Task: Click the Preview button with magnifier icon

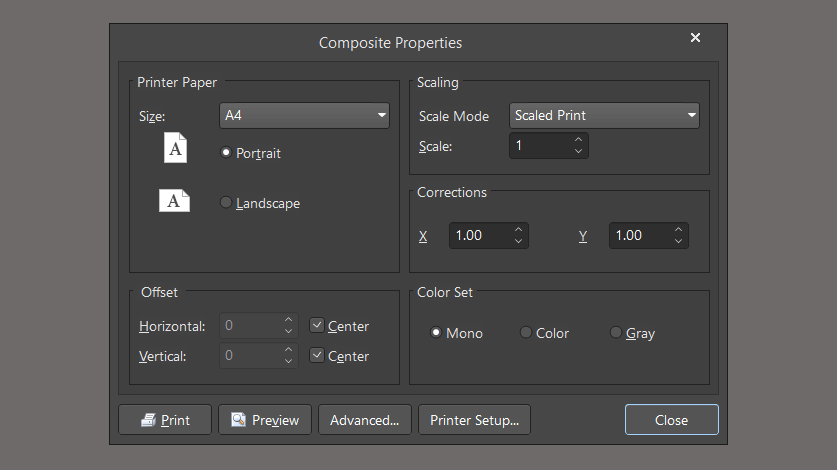Action: coord(265,420)
